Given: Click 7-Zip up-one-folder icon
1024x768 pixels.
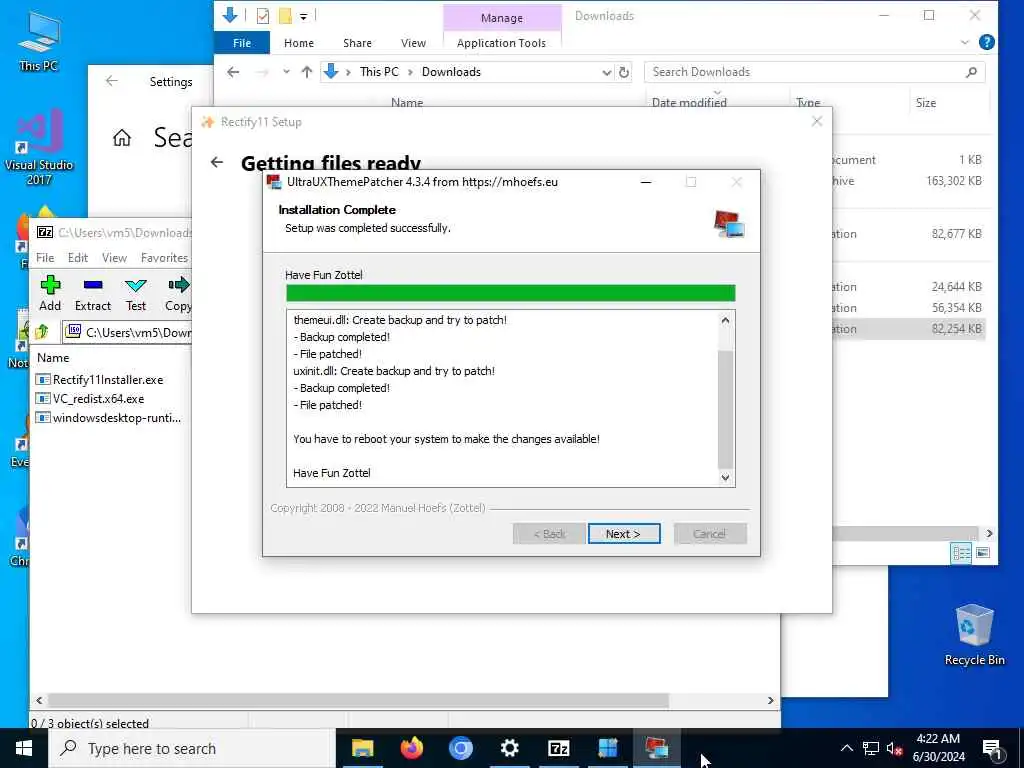Looking at the screenshot, I should pos(42,332).
